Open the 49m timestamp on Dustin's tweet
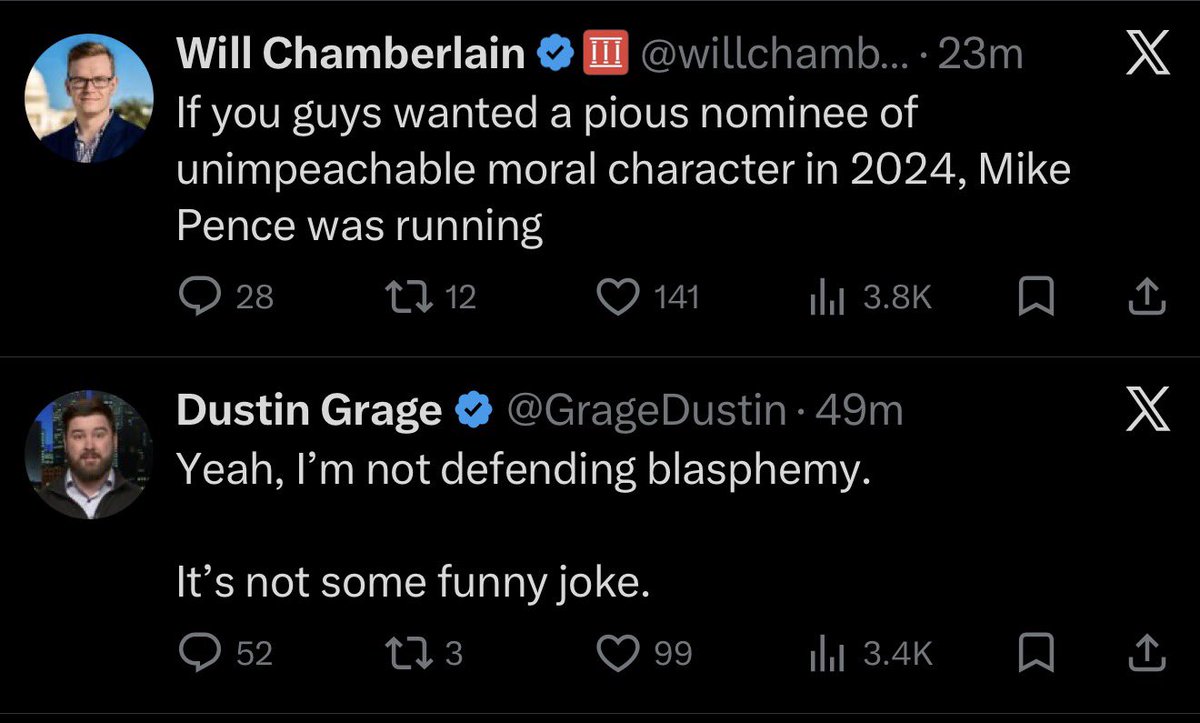 tap(860, 411)
